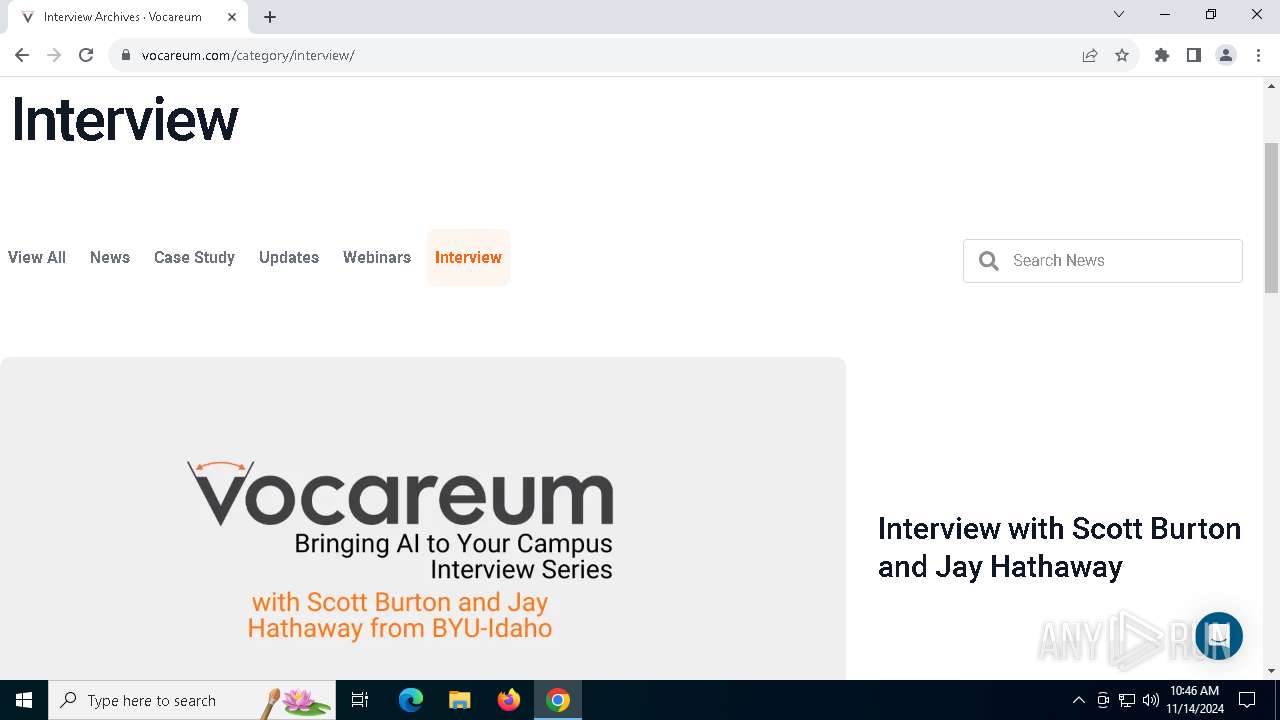Click the Search News magnifier icon
The height and width of the screenshot is (720, 1280).
[989, 261]
